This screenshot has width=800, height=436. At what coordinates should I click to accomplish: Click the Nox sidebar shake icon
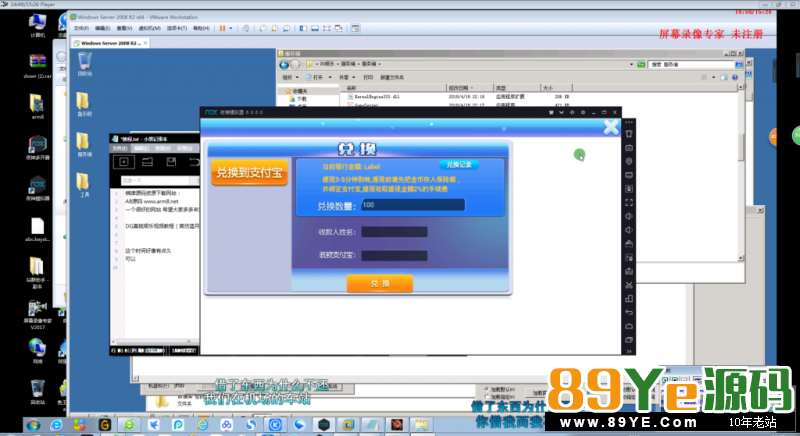[629, 189]
